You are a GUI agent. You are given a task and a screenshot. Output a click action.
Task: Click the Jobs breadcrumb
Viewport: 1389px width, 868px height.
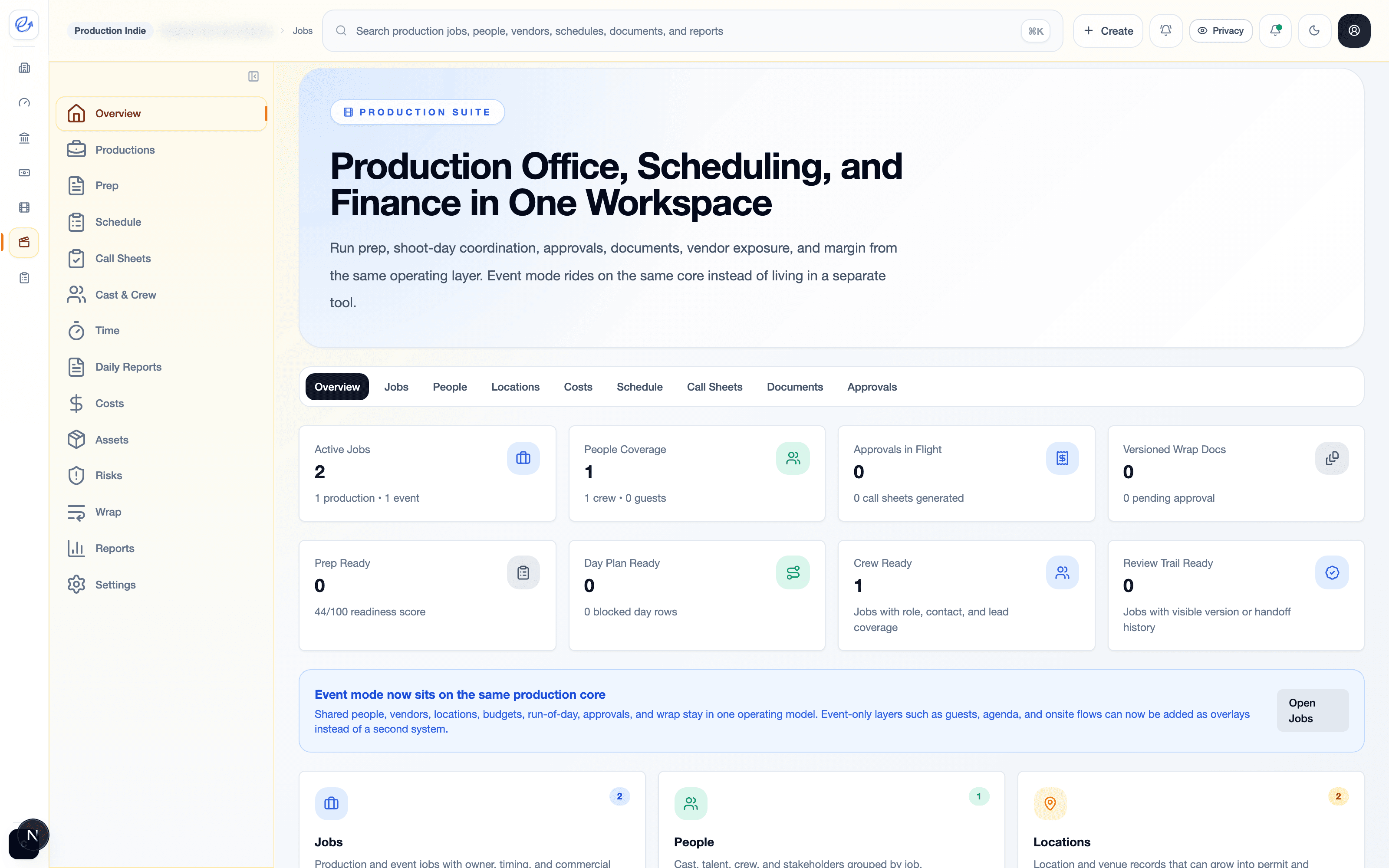click(x=303, y=31)
